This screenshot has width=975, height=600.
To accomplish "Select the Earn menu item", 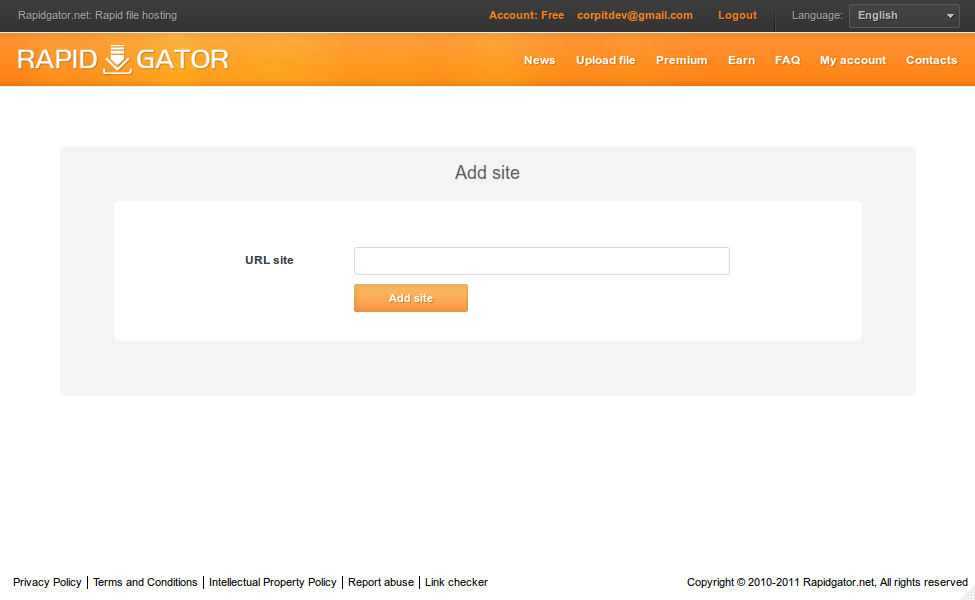I will coord(741,60).
